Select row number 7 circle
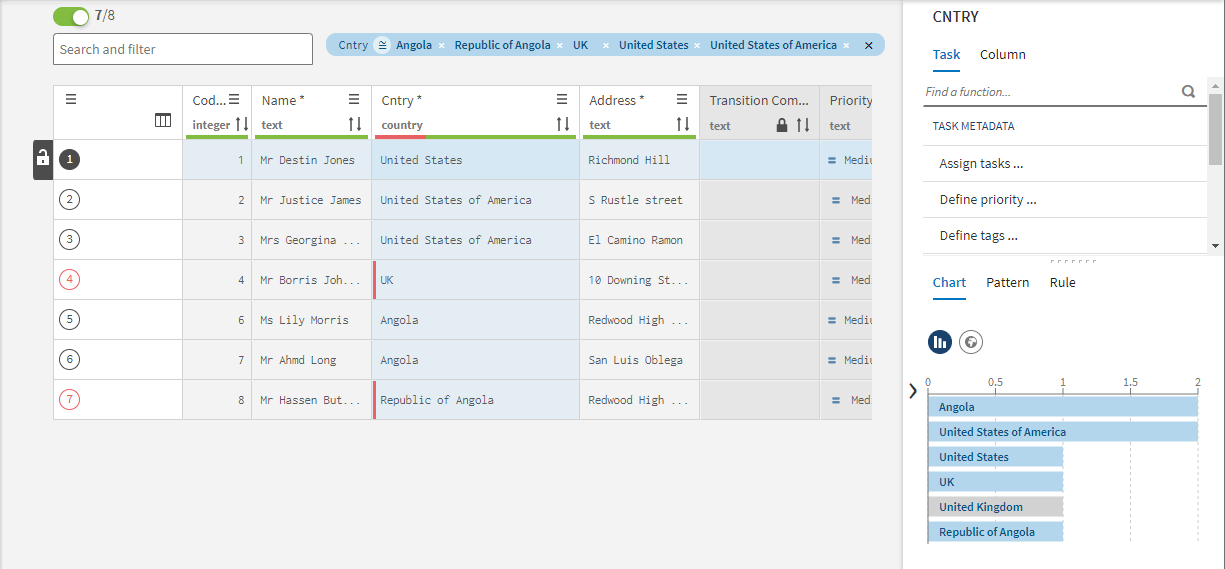The height and width of the screenshot is (569, 1225). [x=69, y=400]
